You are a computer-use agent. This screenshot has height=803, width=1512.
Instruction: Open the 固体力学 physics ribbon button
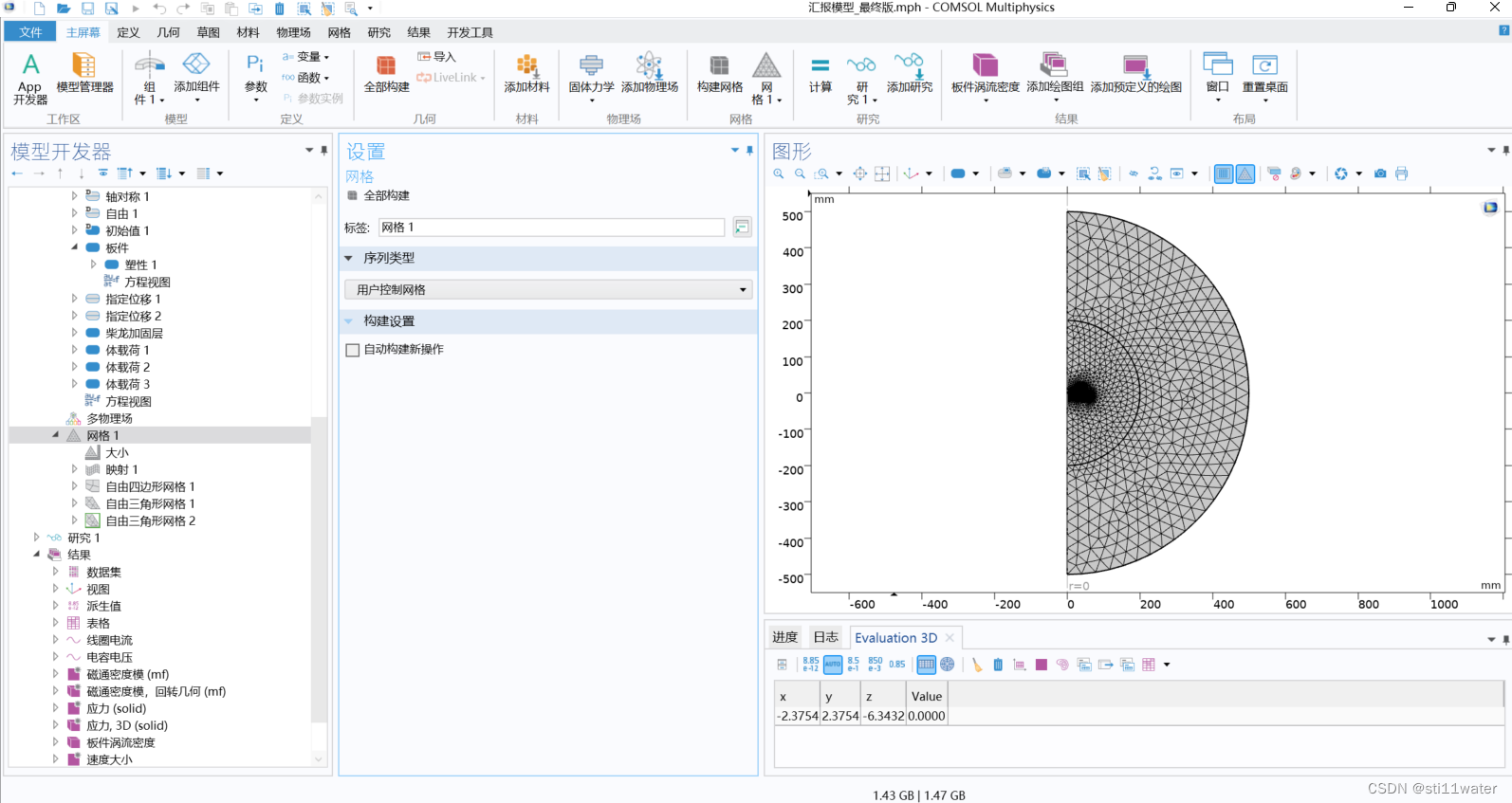591,76
